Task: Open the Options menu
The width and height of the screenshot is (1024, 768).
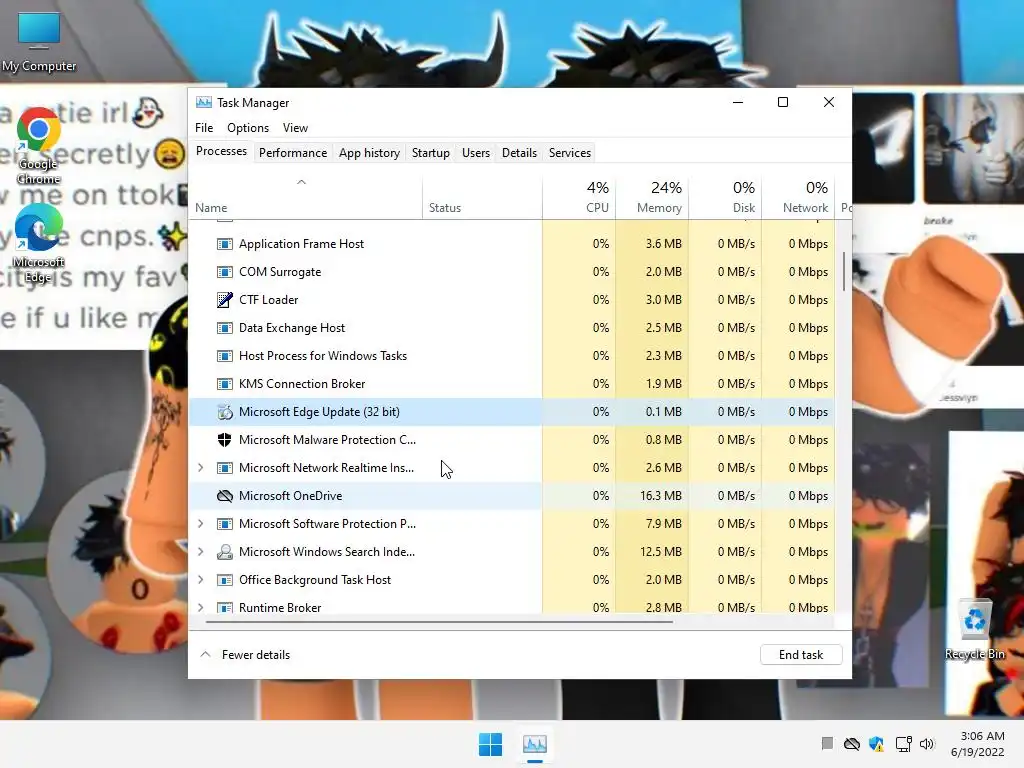Action: (248, 128)
